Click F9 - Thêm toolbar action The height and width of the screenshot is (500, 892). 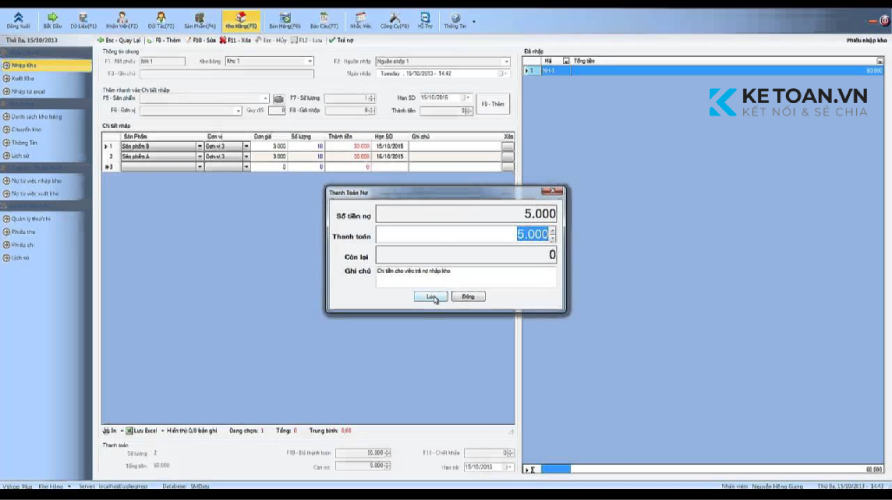tap(164, 40)
